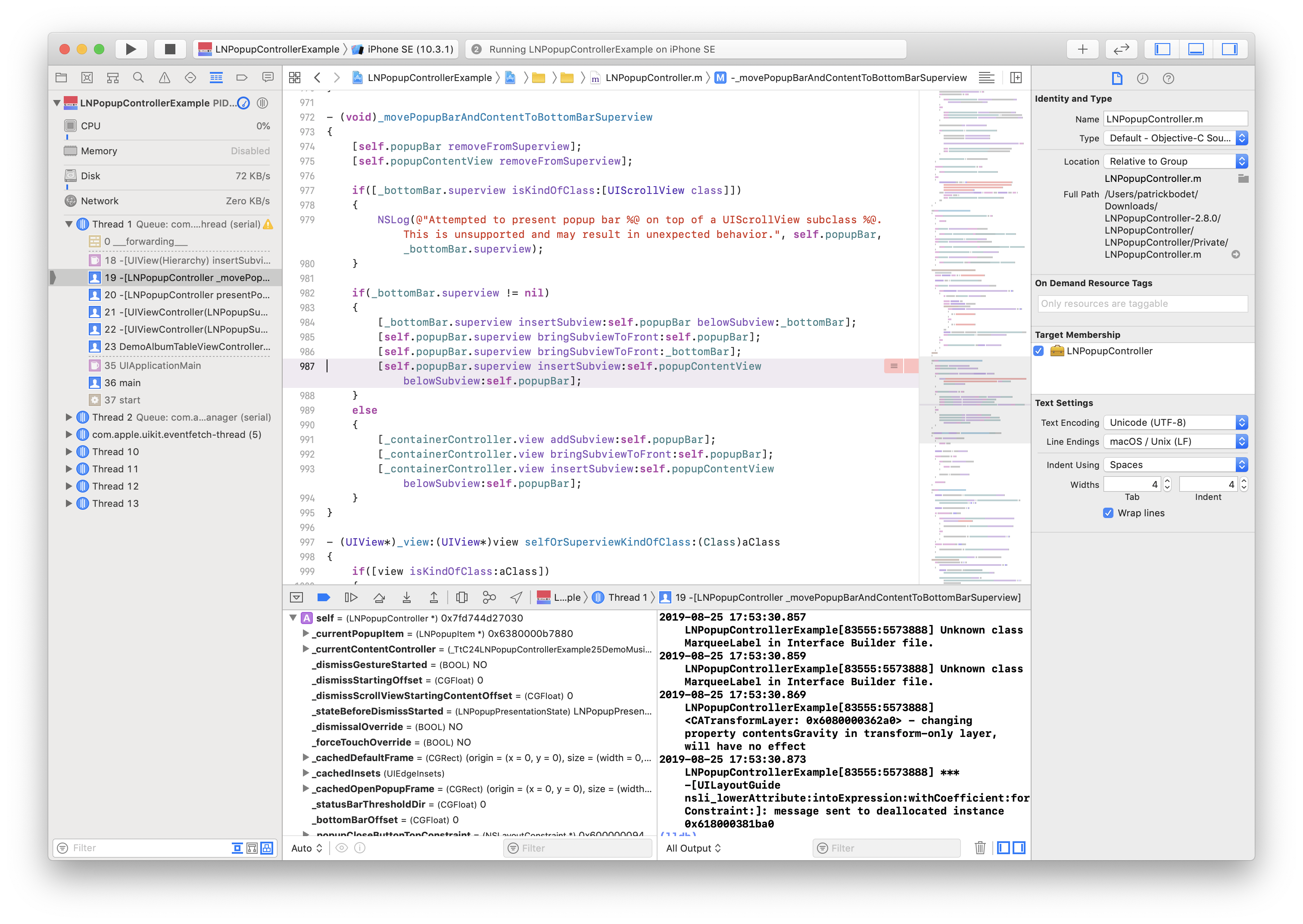
Task: Open the History inspector tab
Action: coord(1143,78)
